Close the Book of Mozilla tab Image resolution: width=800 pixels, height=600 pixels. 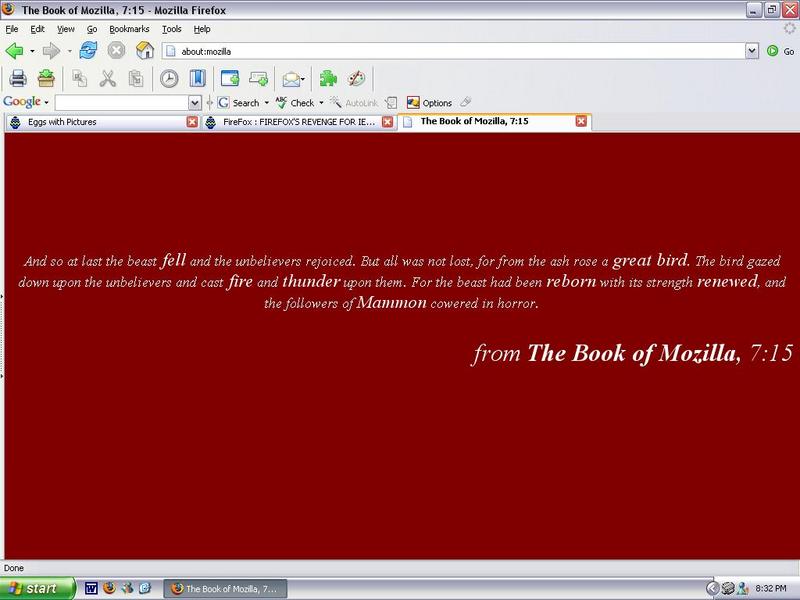coord(581,122)
